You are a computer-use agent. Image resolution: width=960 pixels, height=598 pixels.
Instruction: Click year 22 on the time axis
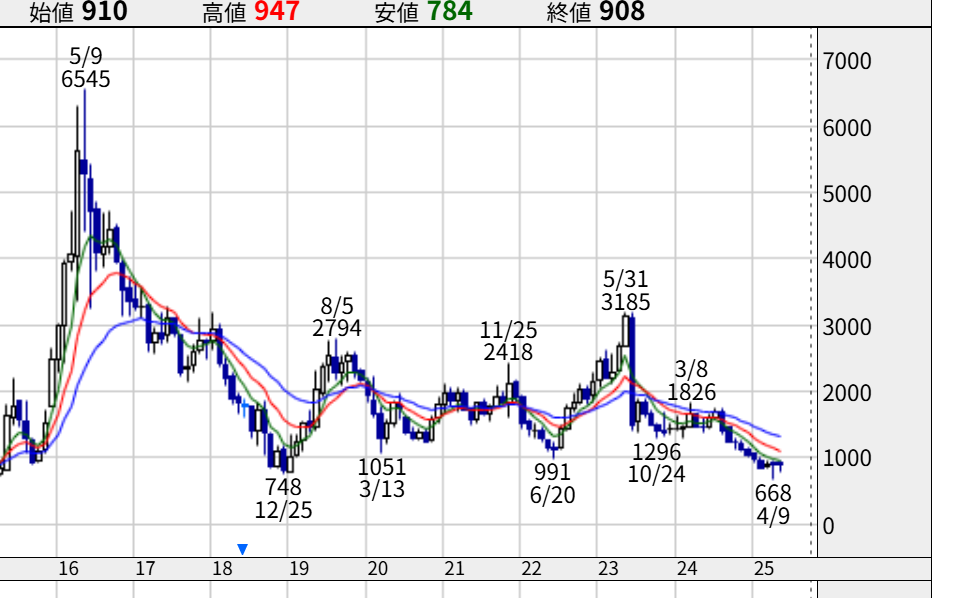coord(531,569)
